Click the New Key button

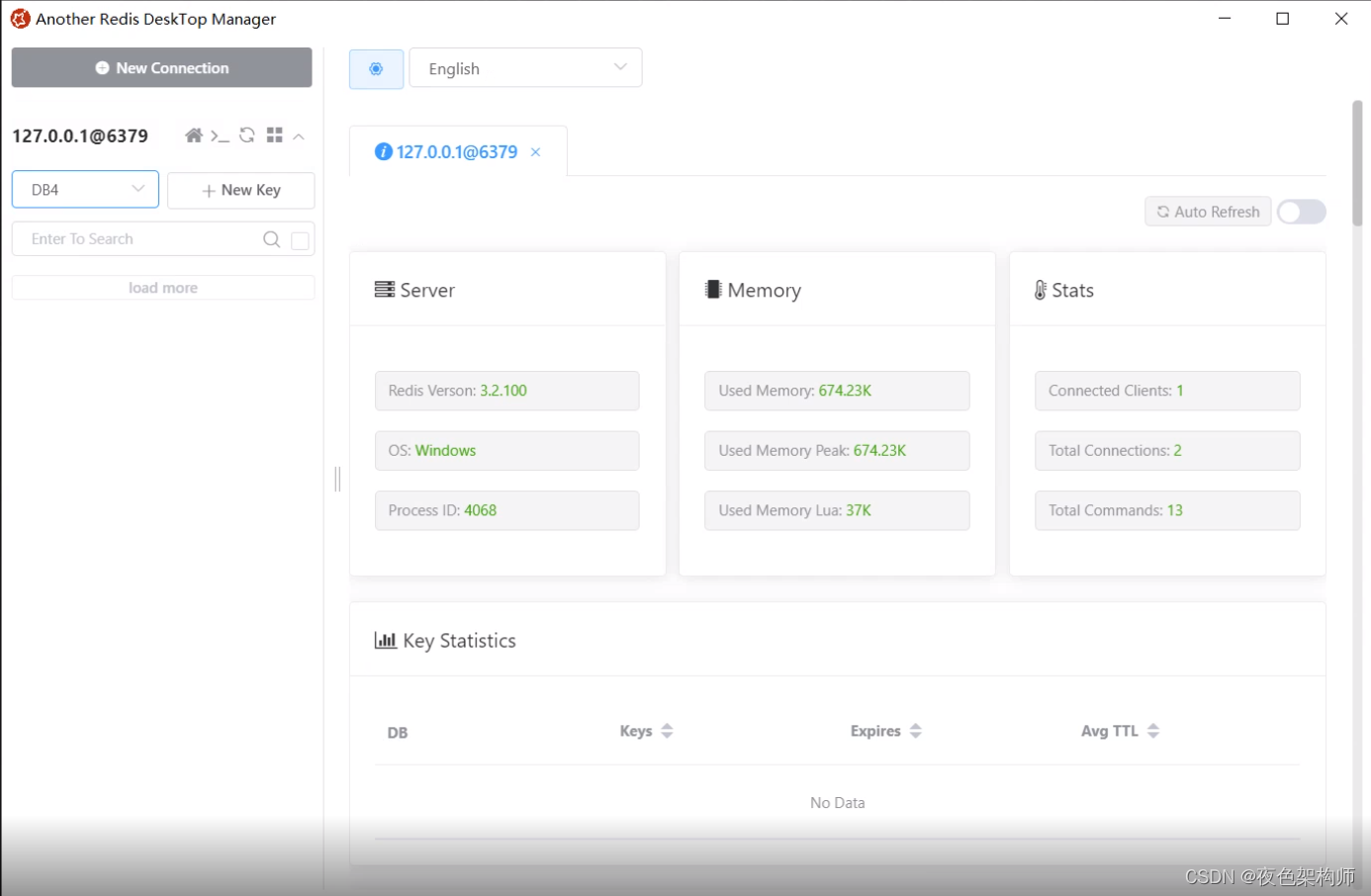(x=241, y=190)
